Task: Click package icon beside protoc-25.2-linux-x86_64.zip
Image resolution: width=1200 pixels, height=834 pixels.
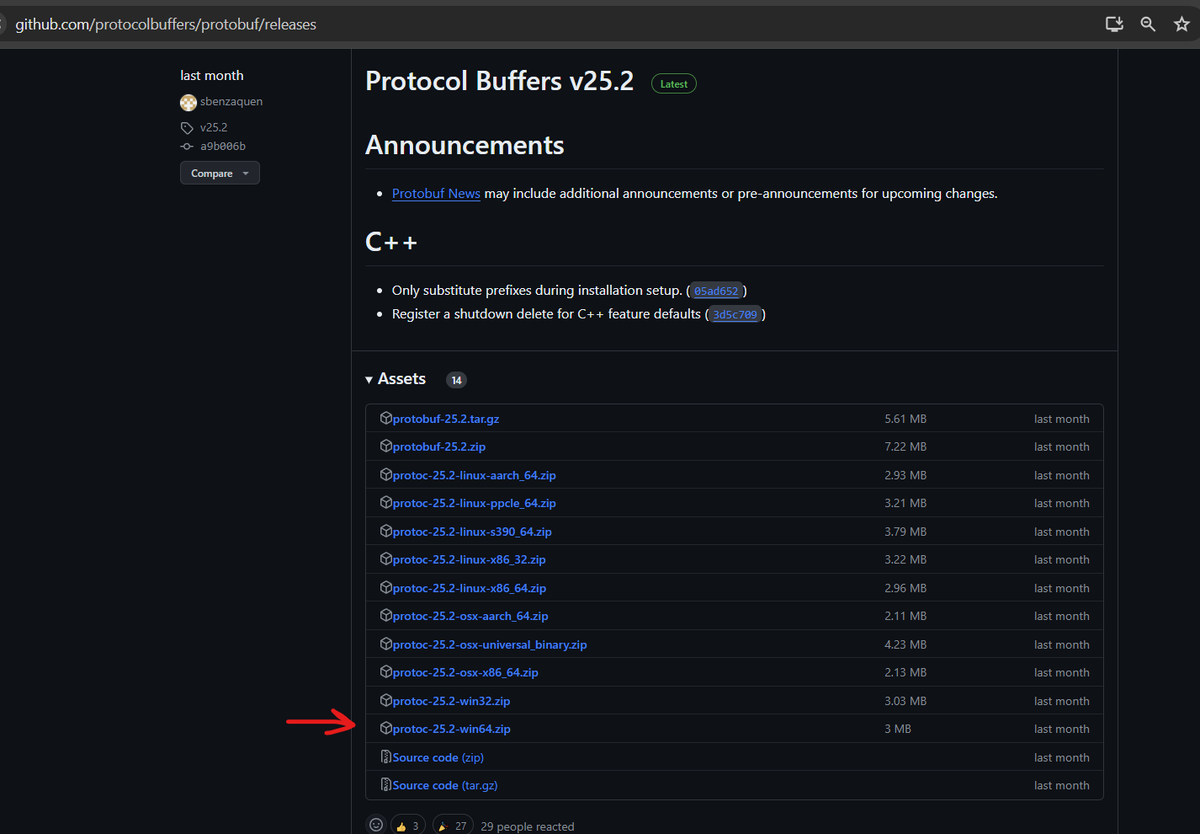Action: tap(386, 587)
